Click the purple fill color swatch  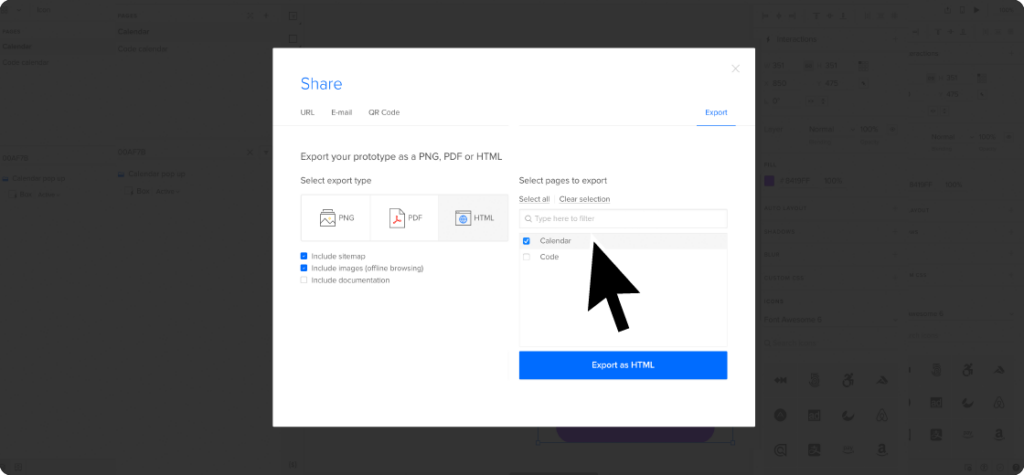pyautogui.click(x=769, y=180)
